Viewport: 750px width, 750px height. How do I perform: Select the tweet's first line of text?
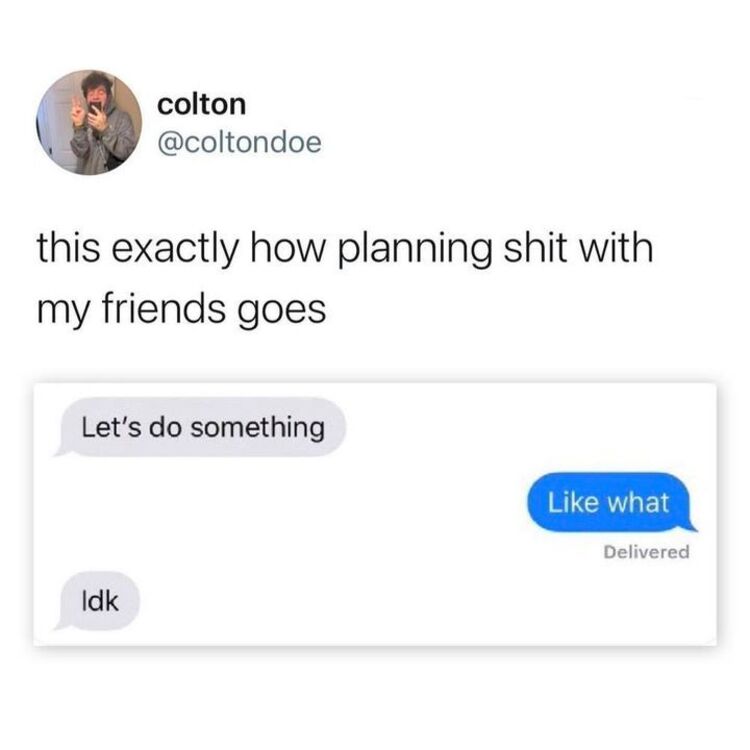[345, 248]
